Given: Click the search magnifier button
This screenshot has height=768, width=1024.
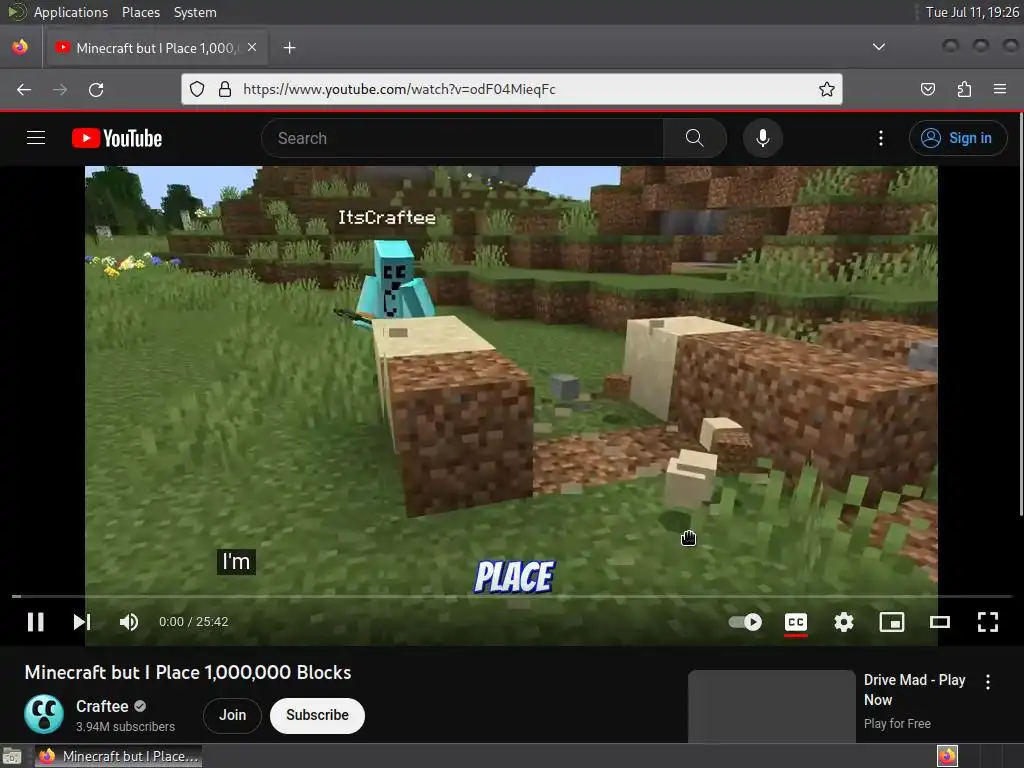Looking at the screenshot, I should point(695,138).
